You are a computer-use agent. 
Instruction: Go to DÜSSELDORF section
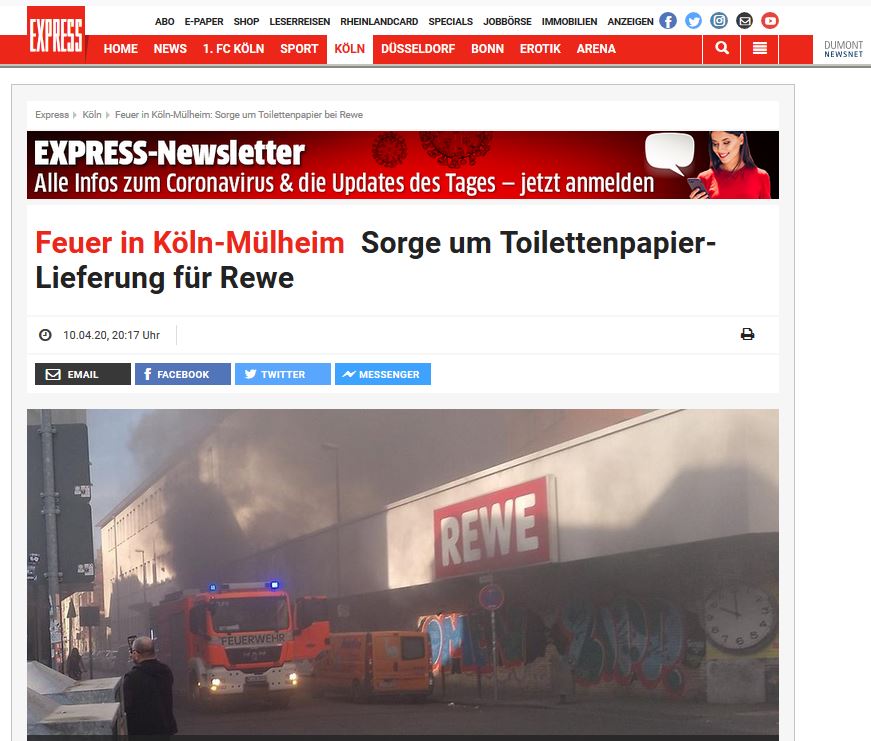pos(418,49)
